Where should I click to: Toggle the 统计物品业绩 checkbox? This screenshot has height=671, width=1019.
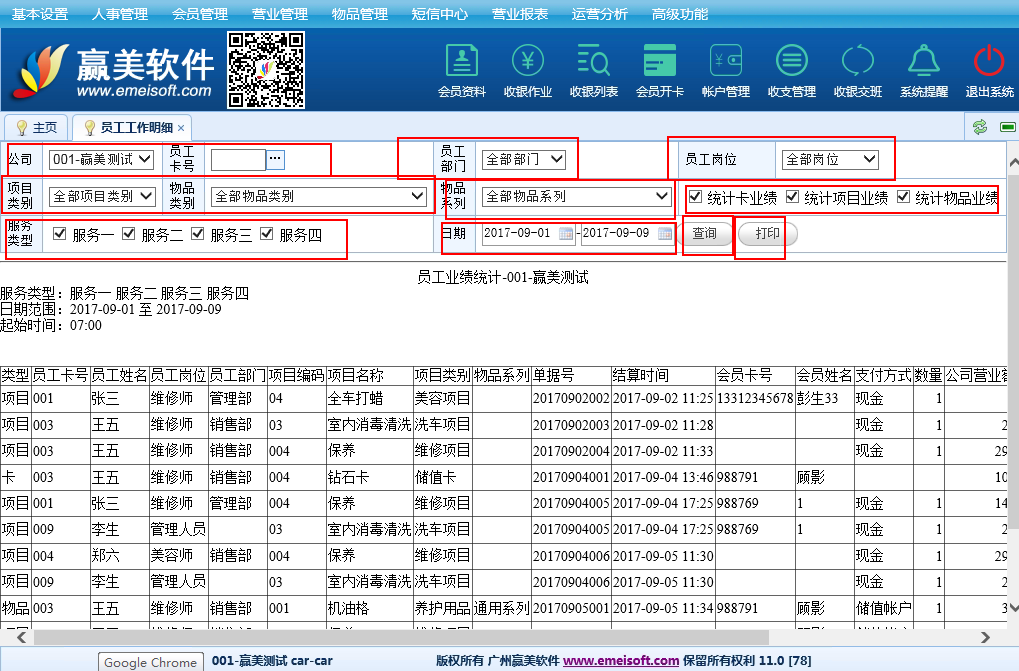904,197
